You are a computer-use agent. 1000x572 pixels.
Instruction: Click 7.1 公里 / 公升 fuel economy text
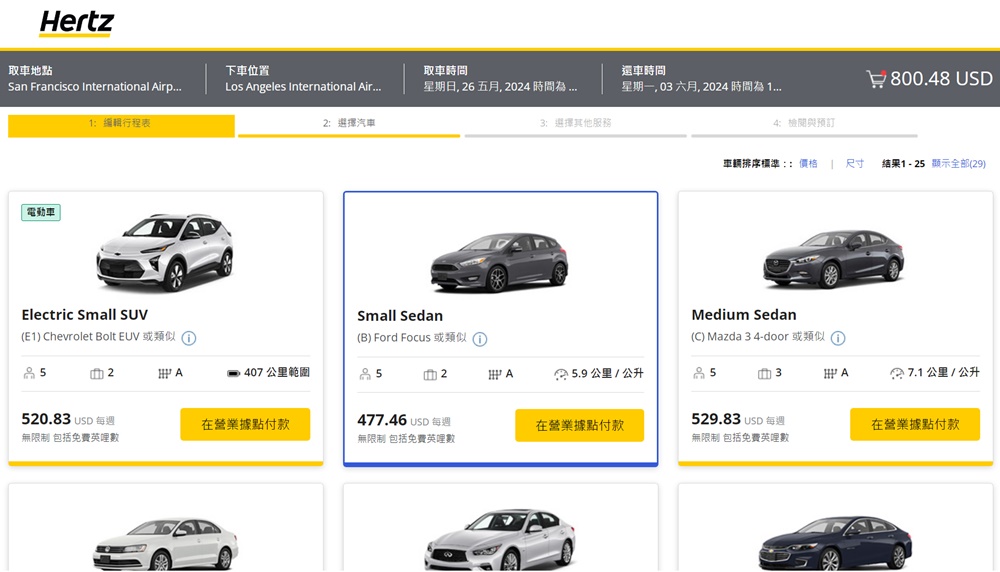click(x=943, y=373)
